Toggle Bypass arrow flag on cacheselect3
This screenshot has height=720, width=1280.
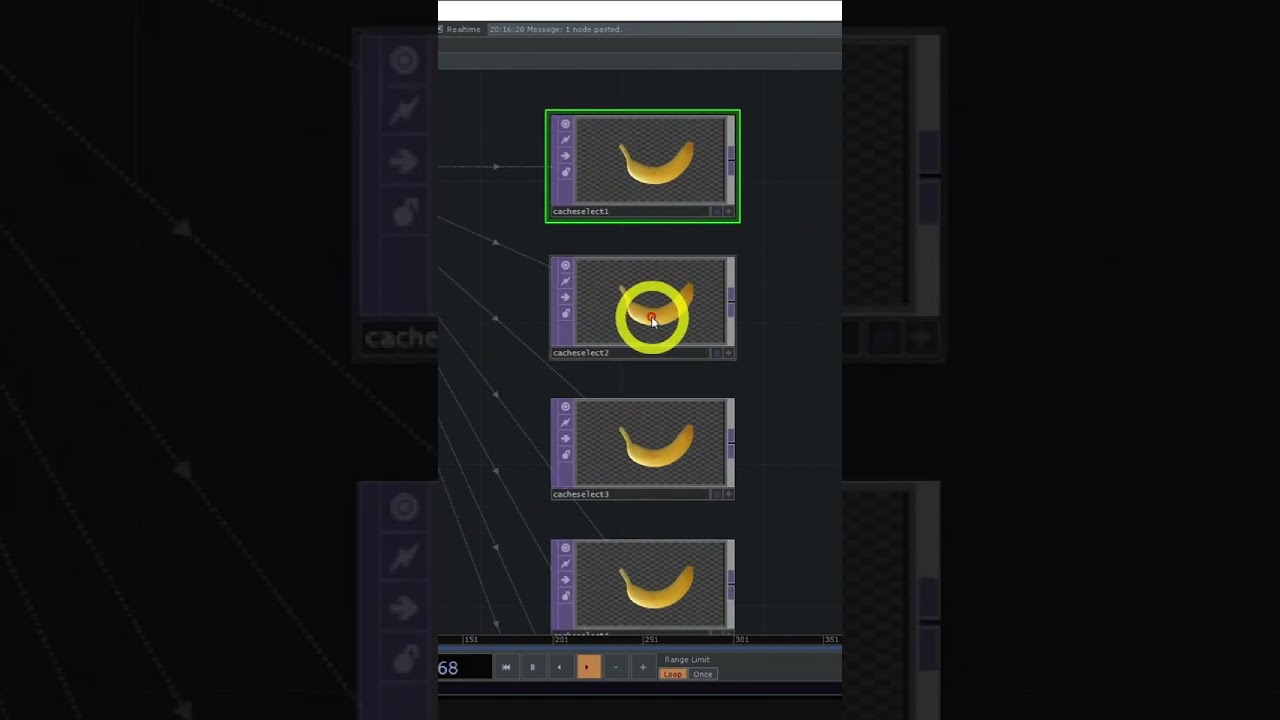pyautogui.click(x=565, y=439)
